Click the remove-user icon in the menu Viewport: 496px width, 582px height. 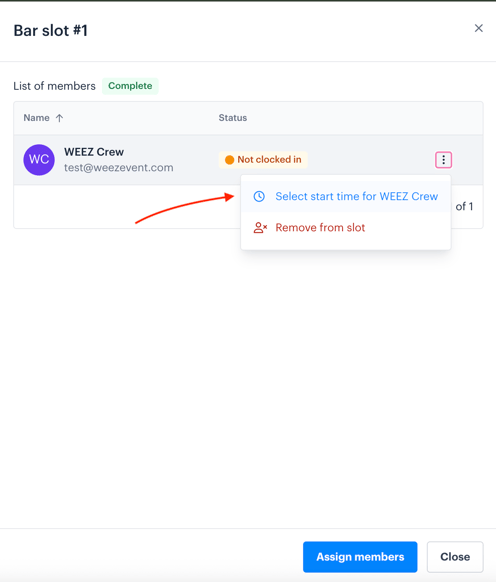pyautogui.click(x=260, y=228)
